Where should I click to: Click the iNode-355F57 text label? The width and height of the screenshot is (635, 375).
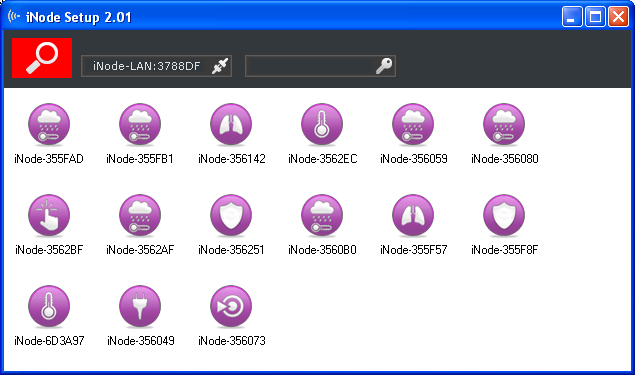pyautogui.click(x=413, y=250)
